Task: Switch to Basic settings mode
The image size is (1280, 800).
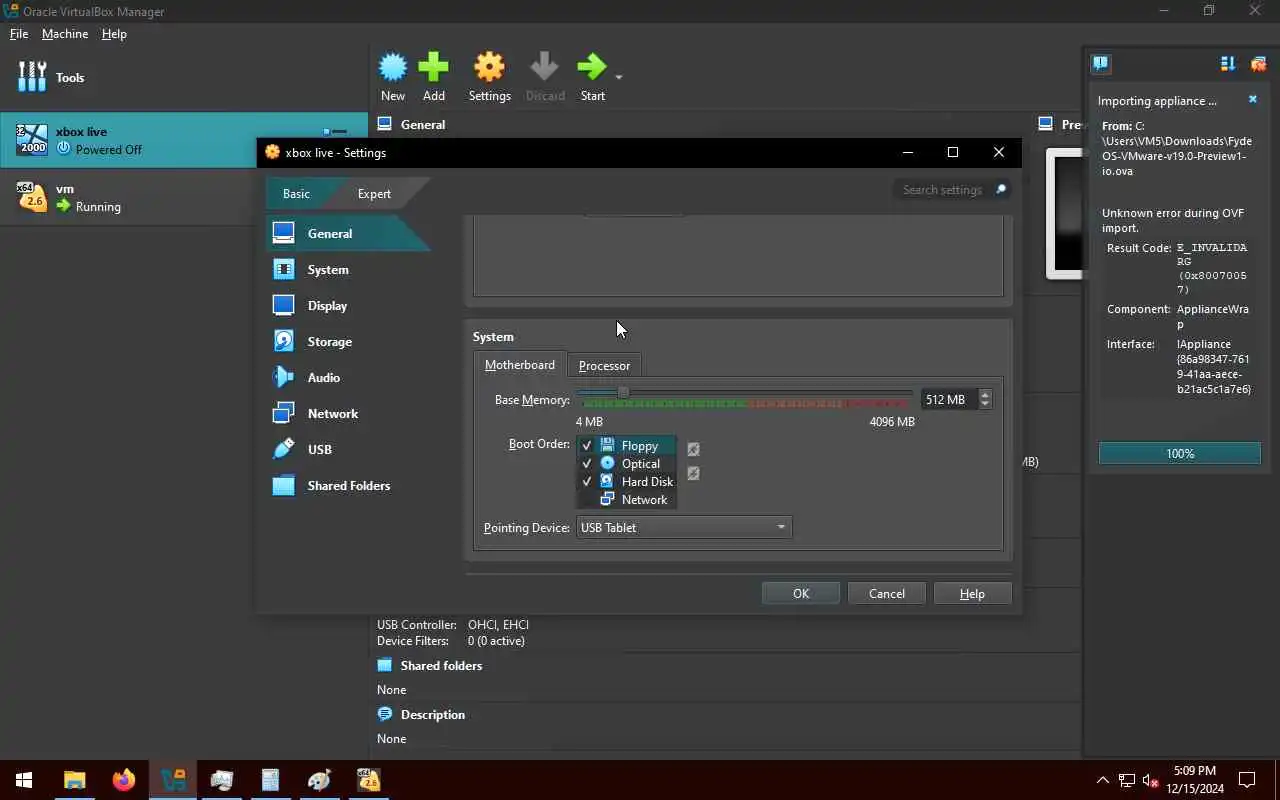Action: 296,193
